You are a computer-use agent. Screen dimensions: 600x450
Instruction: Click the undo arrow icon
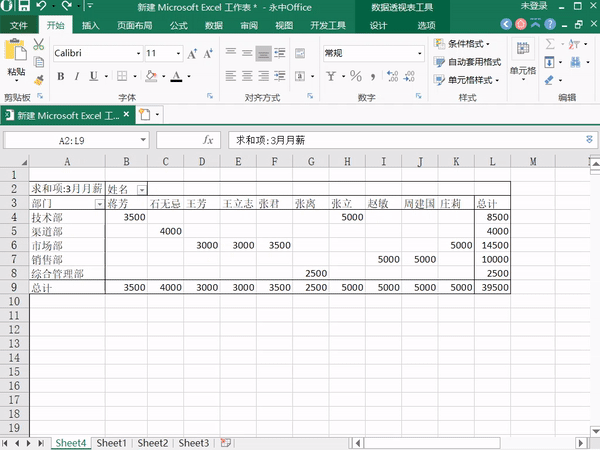[41, 6]
